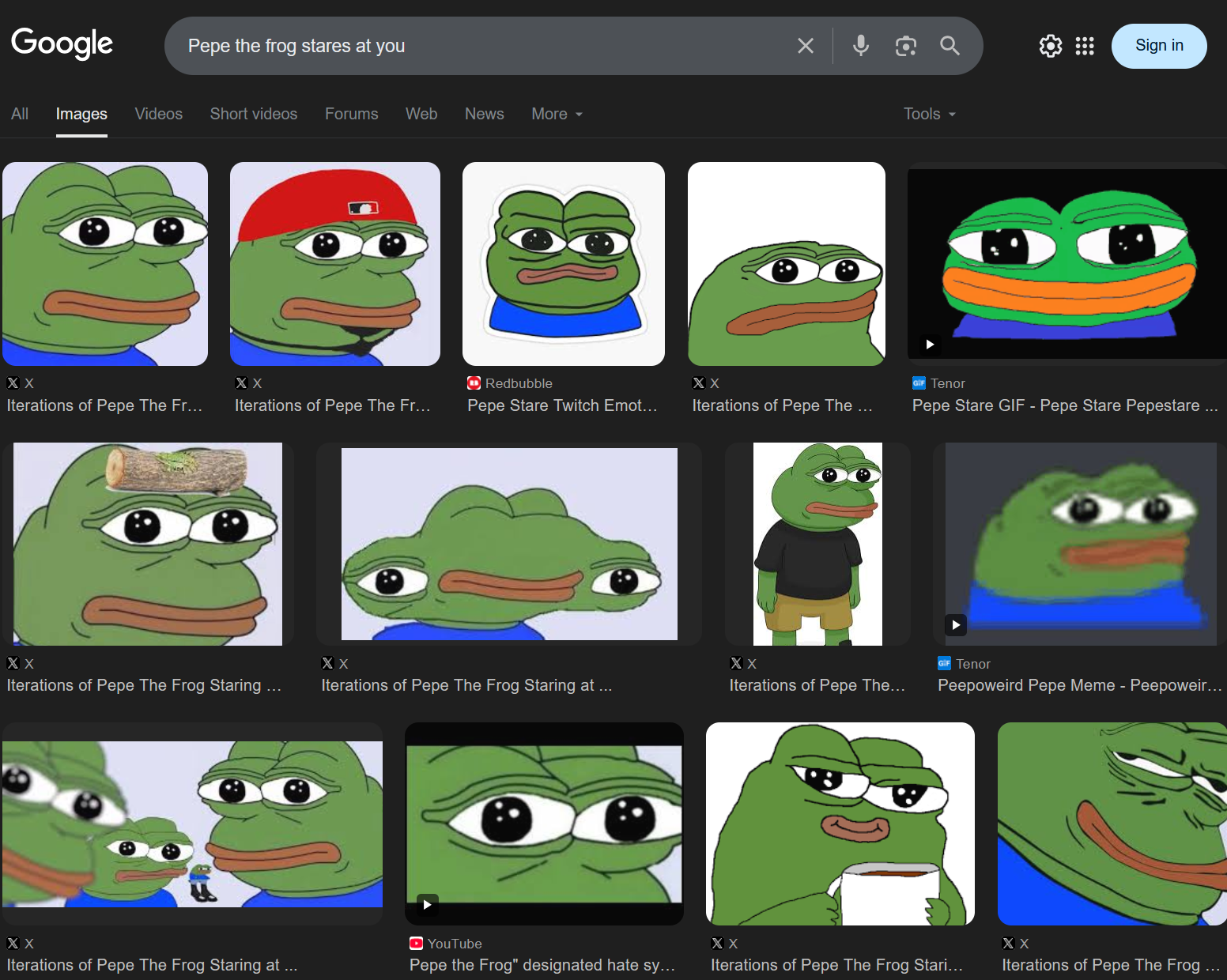Image resolution: width=1227 pixels, height=980 pixels.
Task: Open quick settings gear
Action: (x=1051, y=46)
